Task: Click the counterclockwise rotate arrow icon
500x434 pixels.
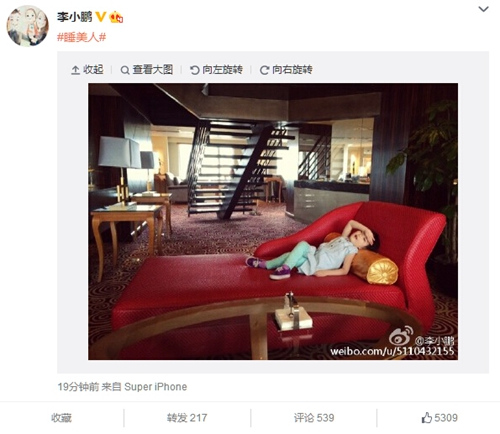Action: coord(195,70)
